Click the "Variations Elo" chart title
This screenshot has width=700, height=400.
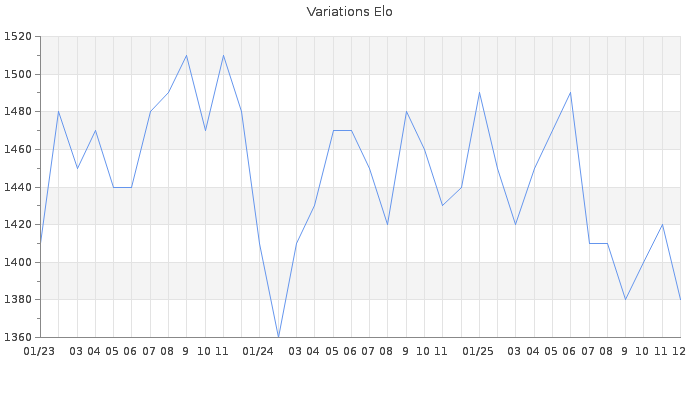point(349,12)
